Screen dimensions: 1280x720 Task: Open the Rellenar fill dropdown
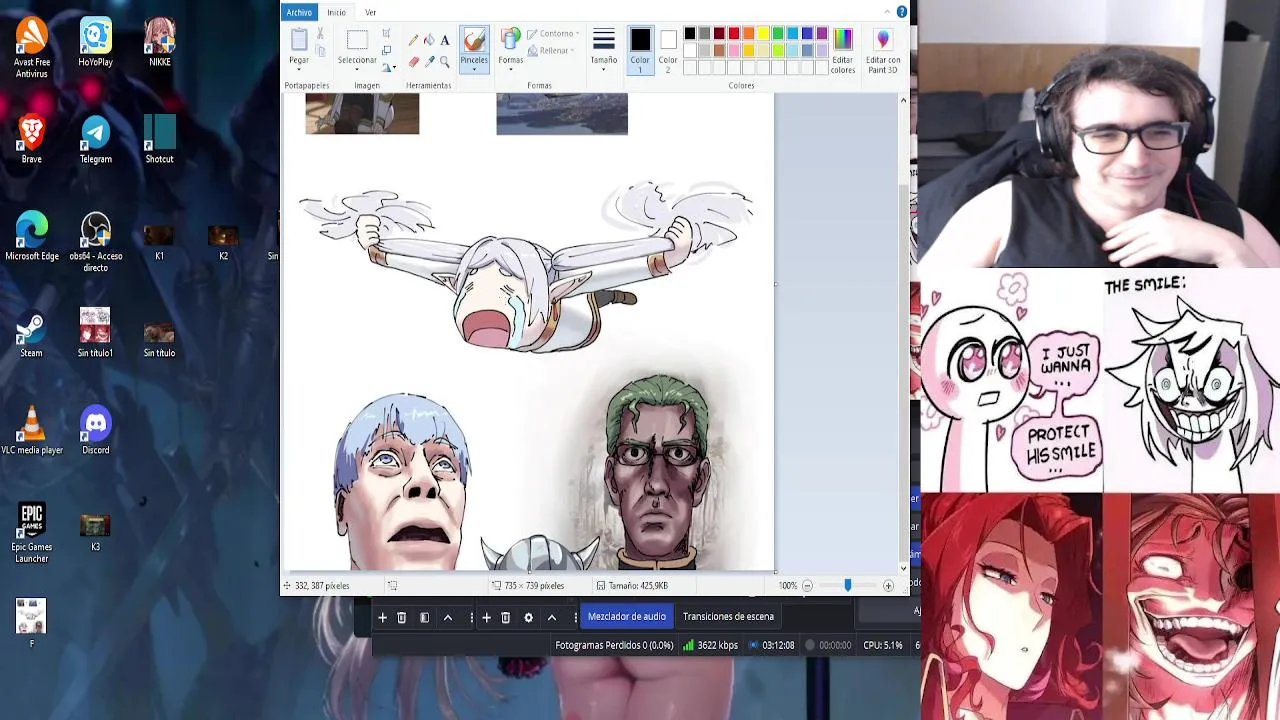[x=549, y=51]
